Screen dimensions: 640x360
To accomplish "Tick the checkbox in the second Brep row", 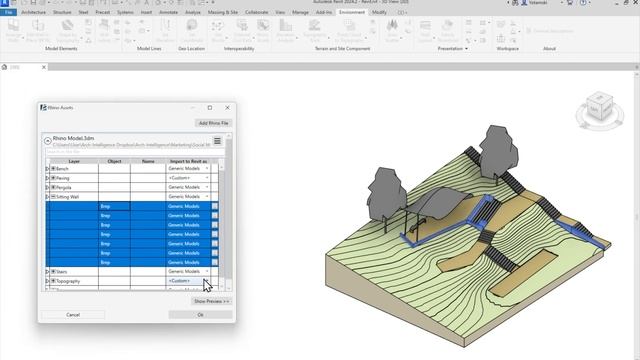I will [x=215, y=216].
